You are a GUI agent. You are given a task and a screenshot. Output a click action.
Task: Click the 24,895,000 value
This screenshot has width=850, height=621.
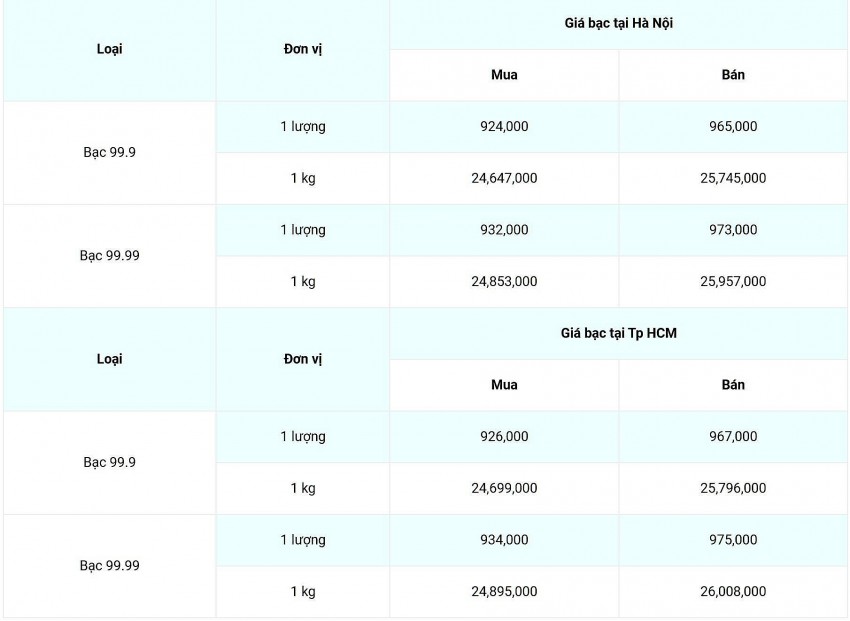(x=504, y=592)
